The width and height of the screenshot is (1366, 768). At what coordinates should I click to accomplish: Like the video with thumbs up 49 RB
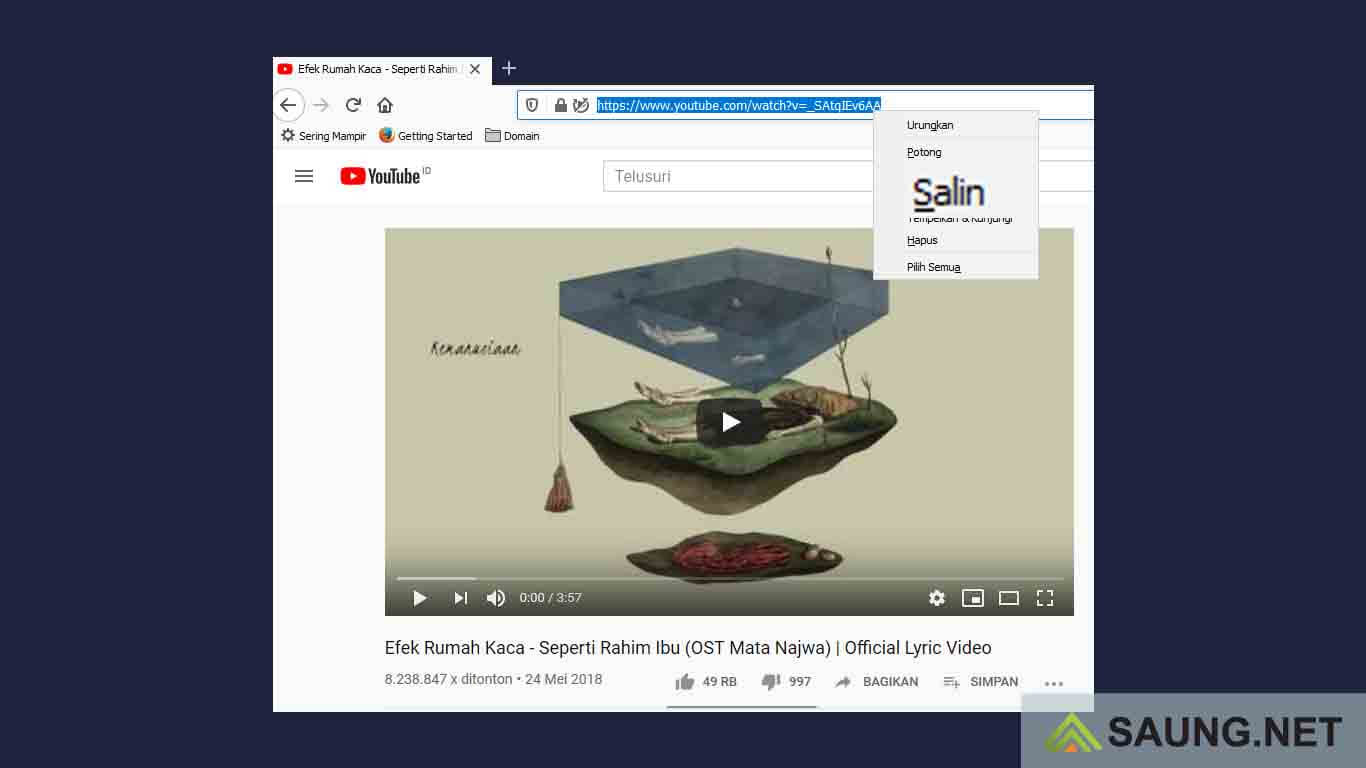click(706, 682)
